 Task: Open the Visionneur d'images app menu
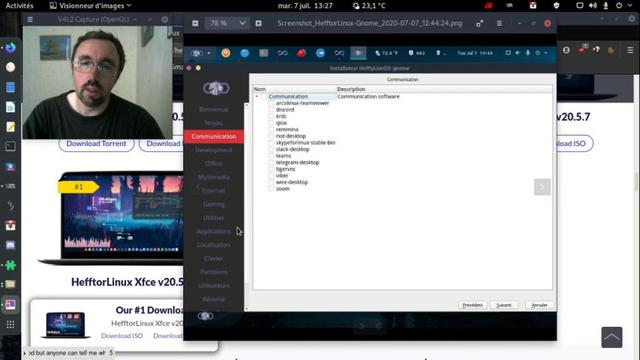tap(91, 6)
